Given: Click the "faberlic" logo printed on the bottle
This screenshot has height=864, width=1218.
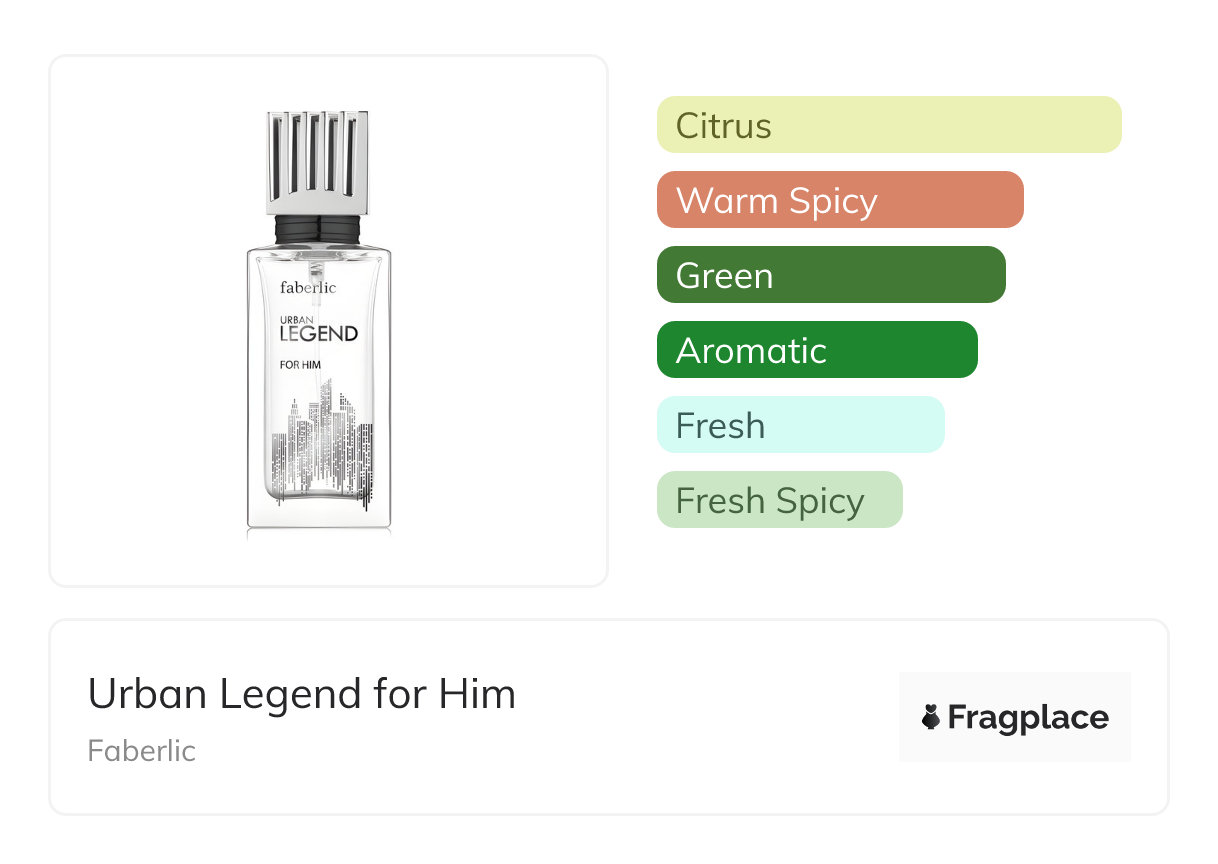Looking at the screenshot, I should (x=308, y=288).
